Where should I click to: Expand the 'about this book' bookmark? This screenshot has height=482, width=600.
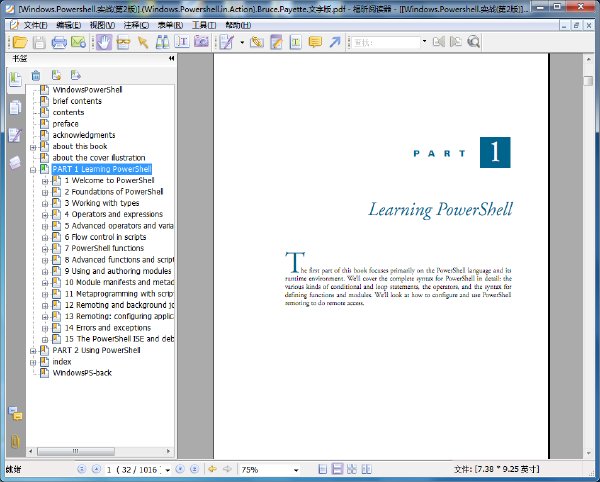(x=33, y=147)
